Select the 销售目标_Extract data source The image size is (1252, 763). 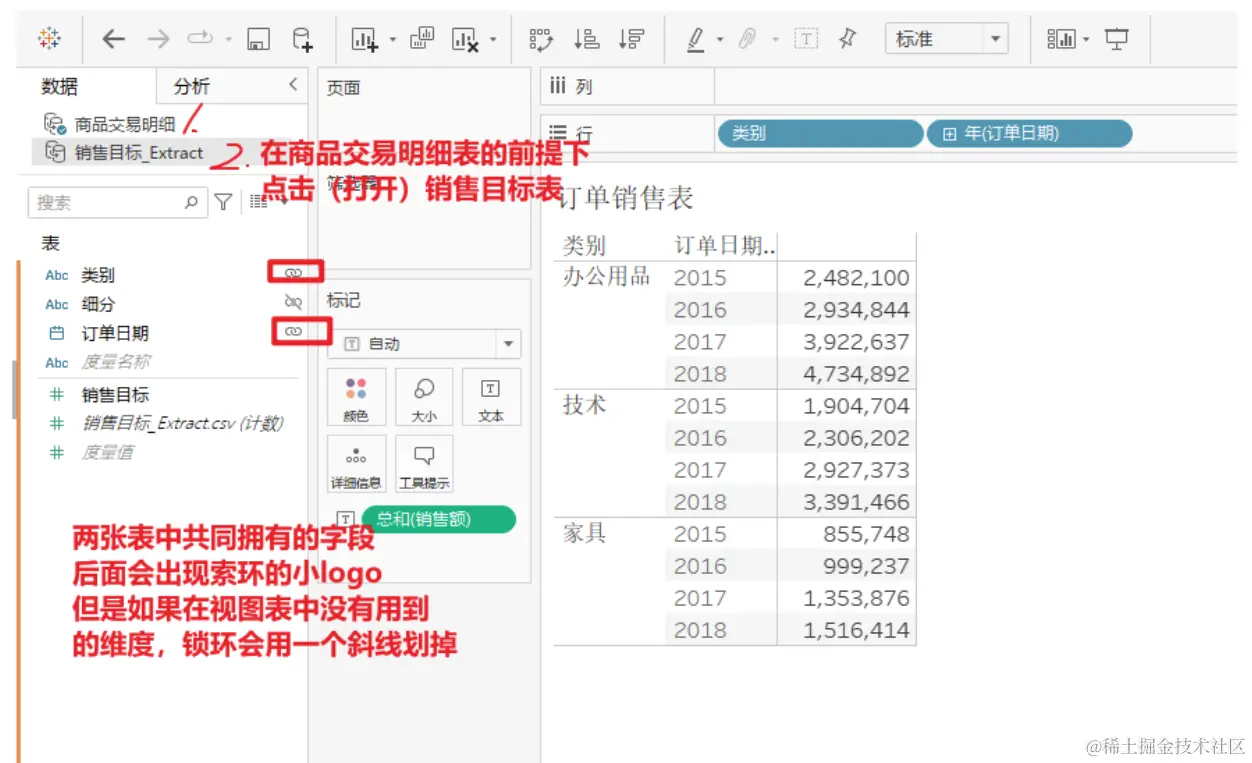click(139, 153)
